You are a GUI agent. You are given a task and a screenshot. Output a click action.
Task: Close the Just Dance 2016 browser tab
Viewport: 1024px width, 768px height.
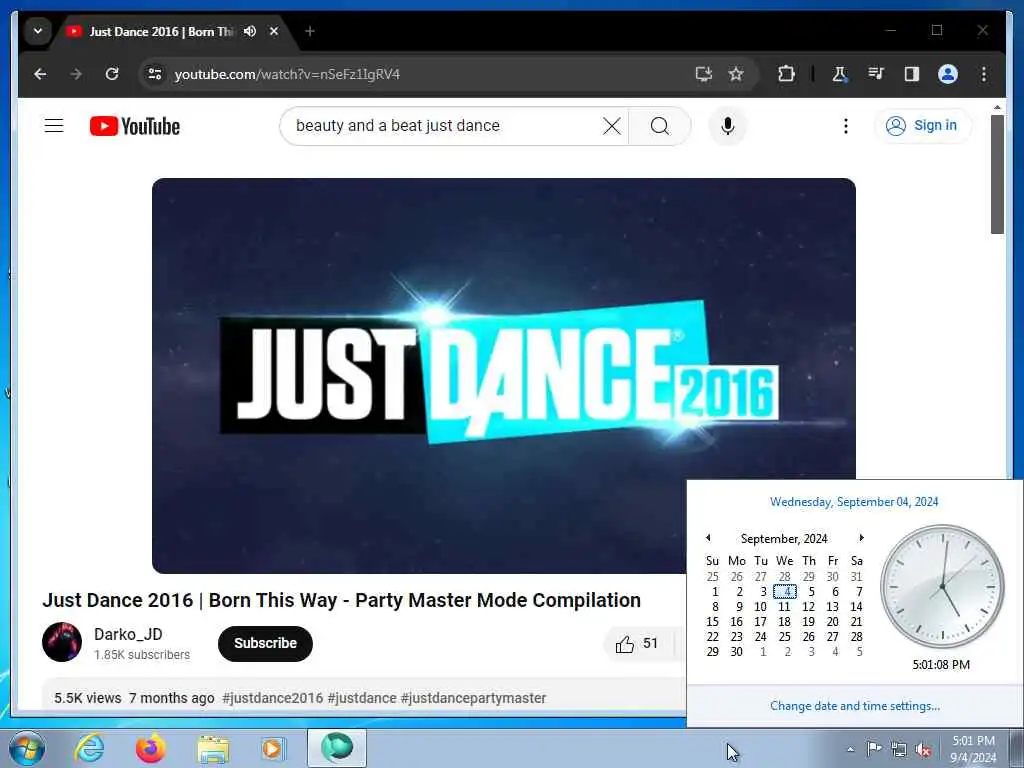(x=274, y=31)
